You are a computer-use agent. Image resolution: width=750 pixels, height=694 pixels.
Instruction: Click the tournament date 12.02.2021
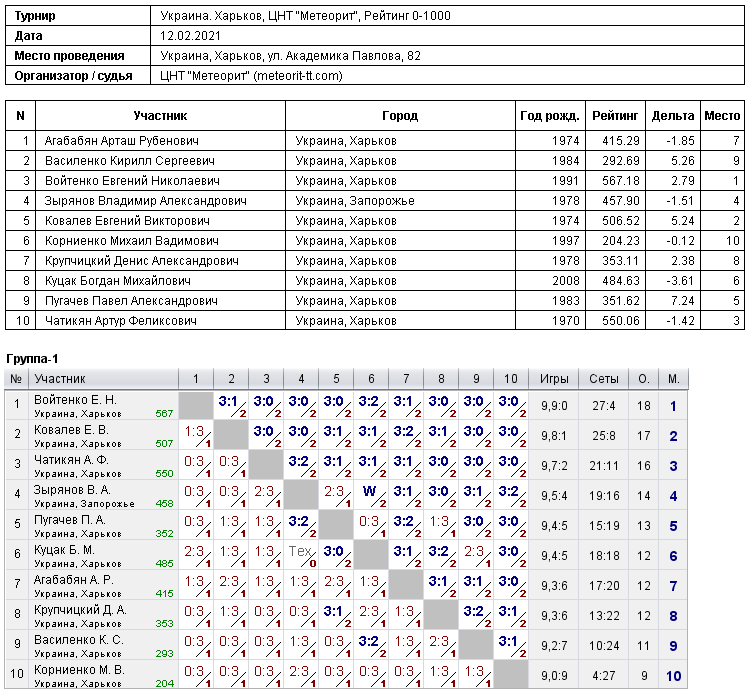190,36
